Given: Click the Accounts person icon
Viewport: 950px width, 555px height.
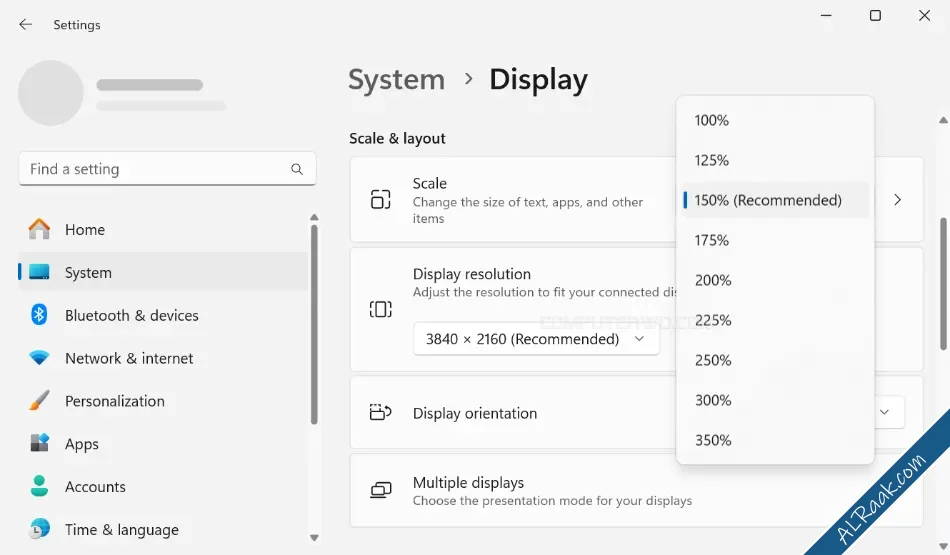Looking at the screenshot, I should [x=39, y=486].
